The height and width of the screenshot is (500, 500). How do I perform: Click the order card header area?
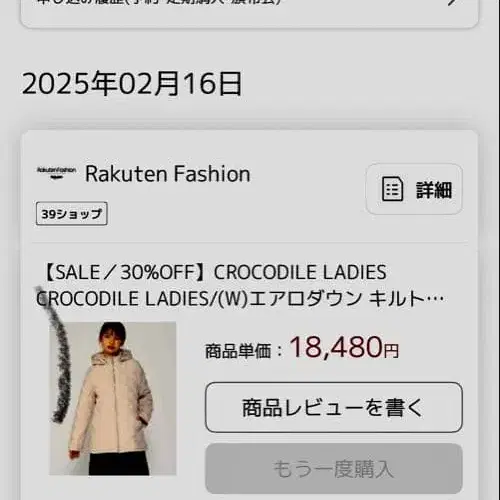[x=249, y=188]
